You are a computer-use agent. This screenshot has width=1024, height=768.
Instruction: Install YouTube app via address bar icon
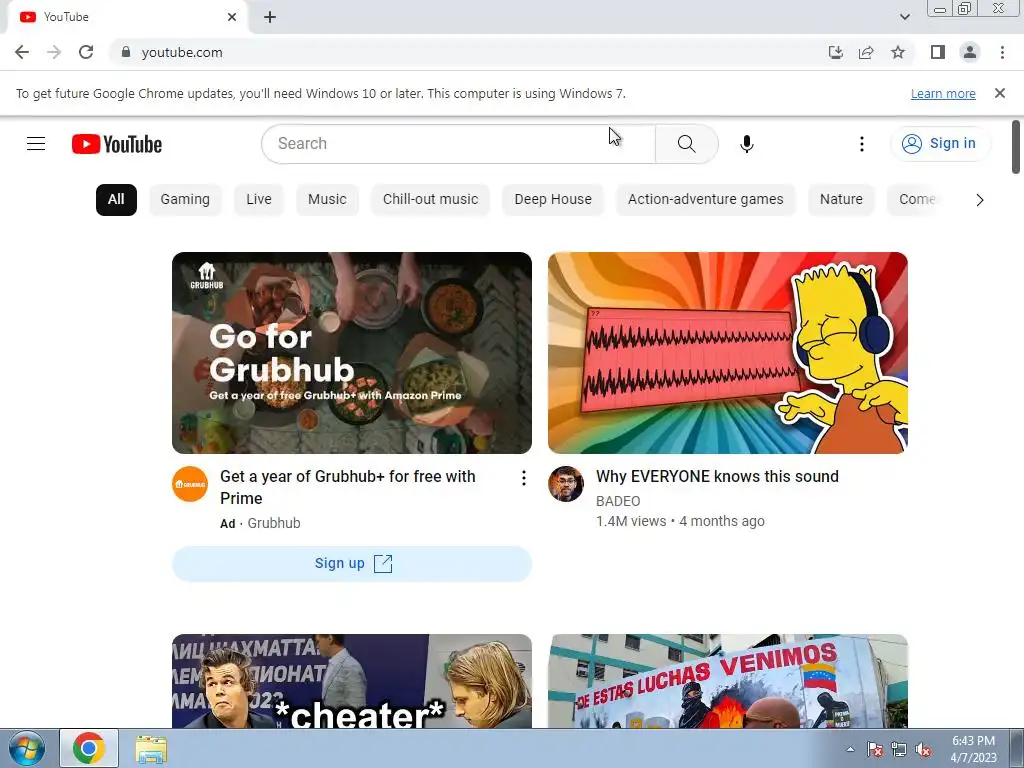point(835,52)
